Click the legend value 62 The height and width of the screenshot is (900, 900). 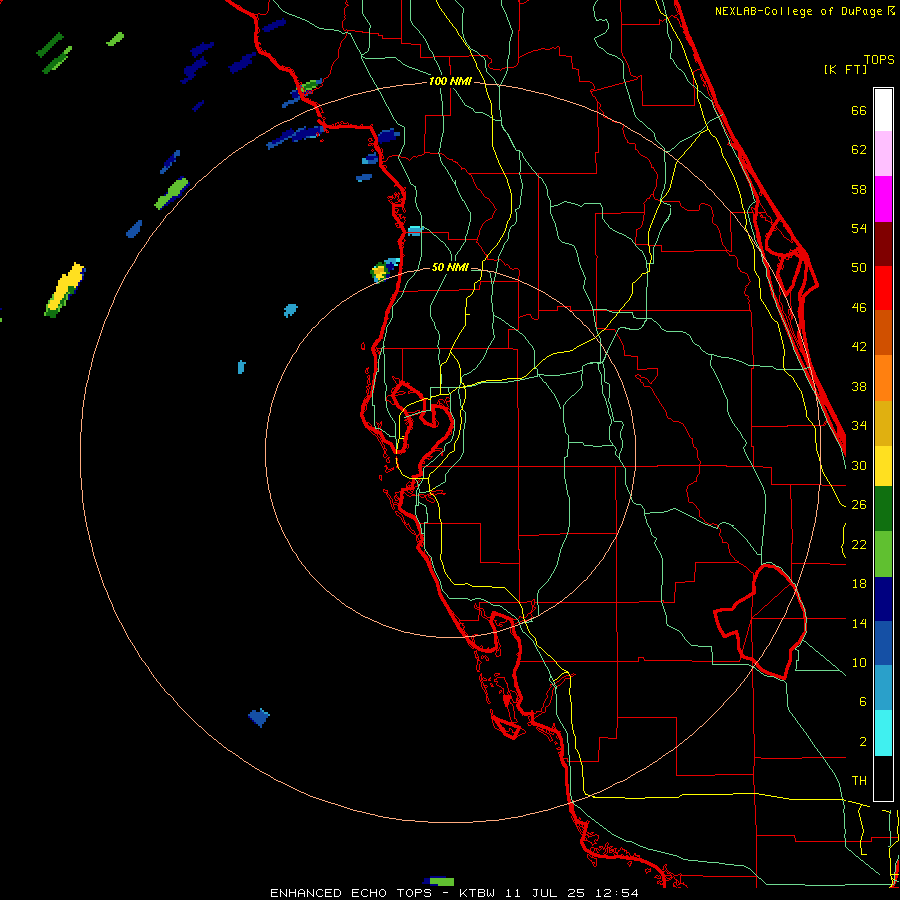pos(859,150)
